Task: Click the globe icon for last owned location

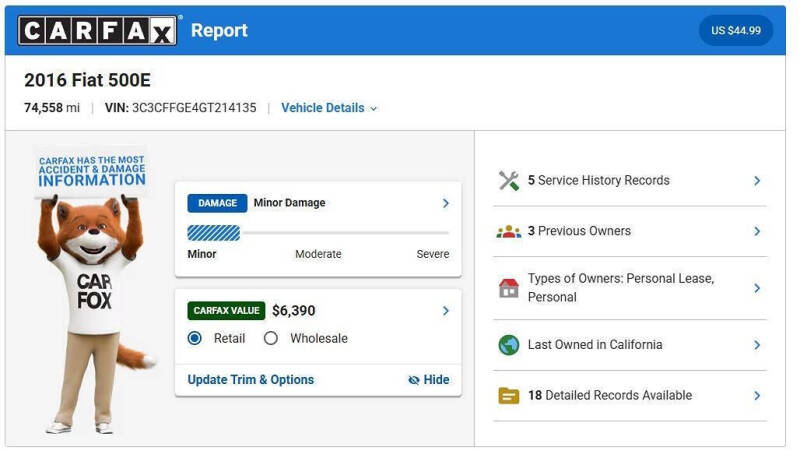Action: [509, 345]
